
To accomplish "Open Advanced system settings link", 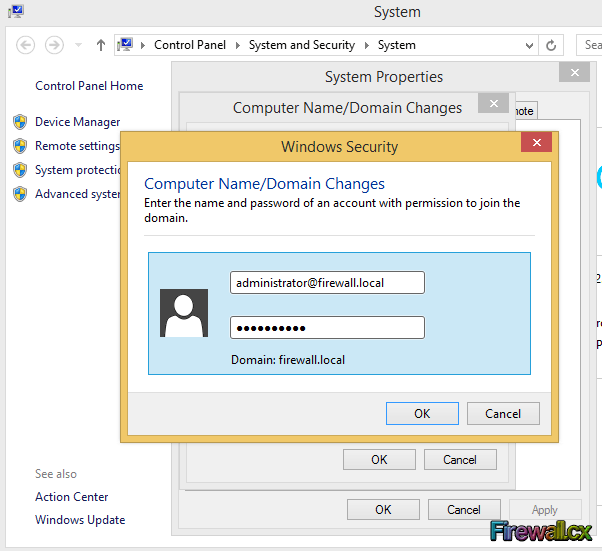I will point(78,194).
